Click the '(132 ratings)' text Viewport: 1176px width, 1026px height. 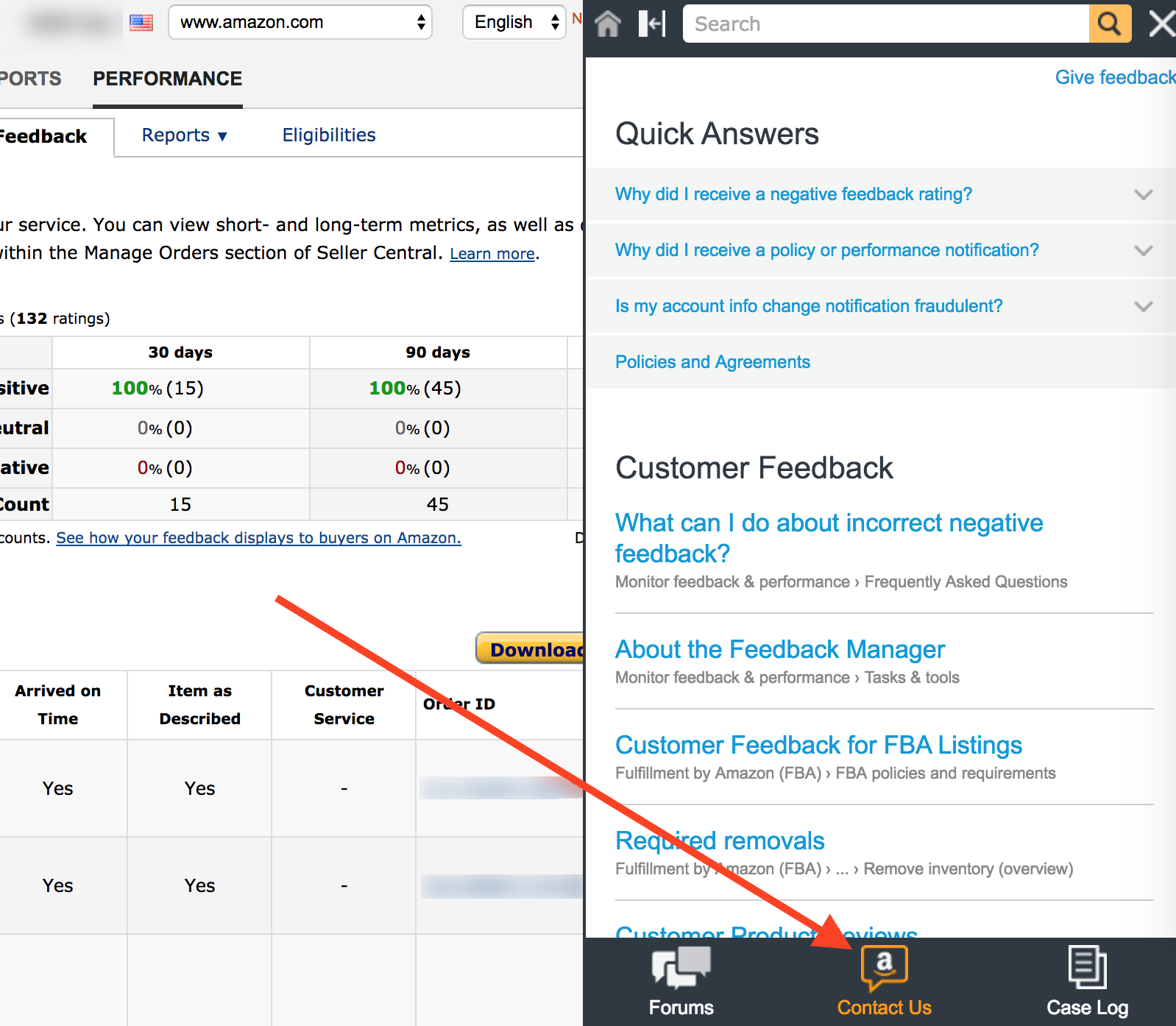tap(60, 319)
